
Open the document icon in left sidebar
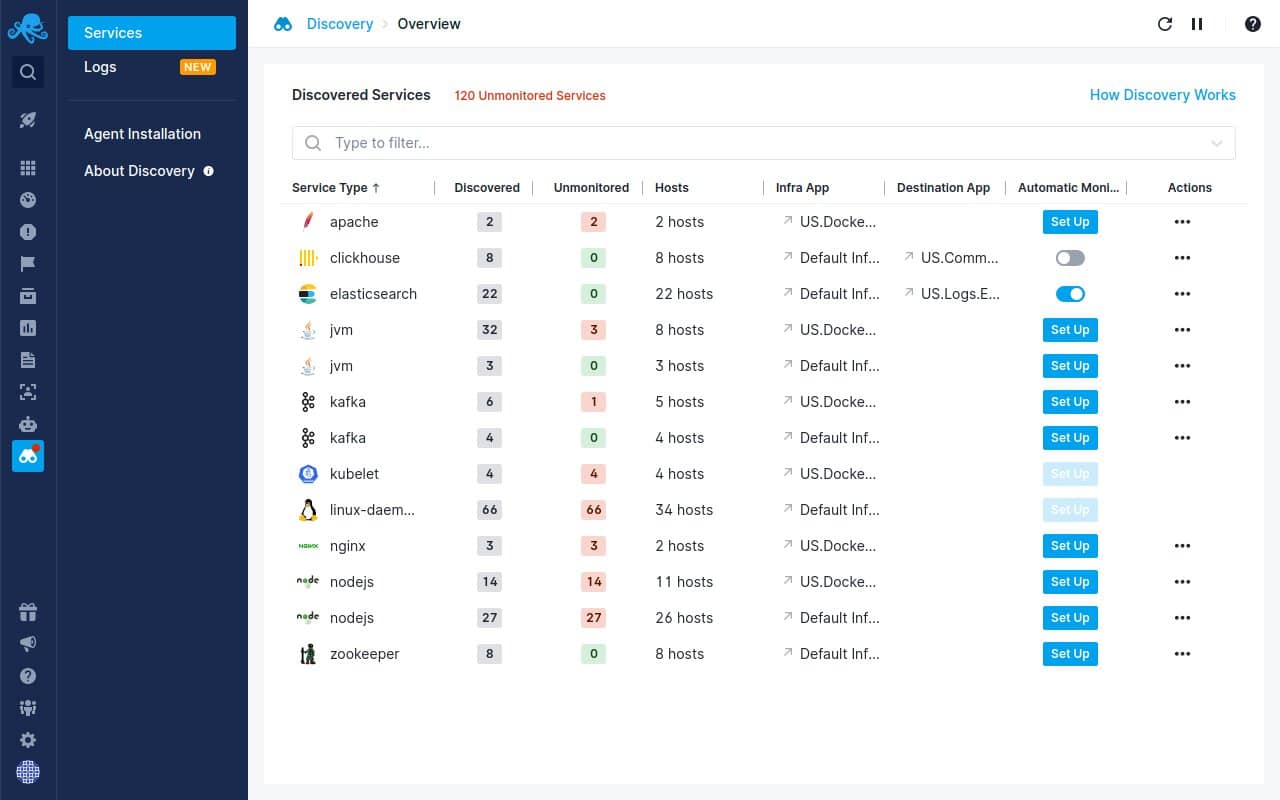coord(28,360)
